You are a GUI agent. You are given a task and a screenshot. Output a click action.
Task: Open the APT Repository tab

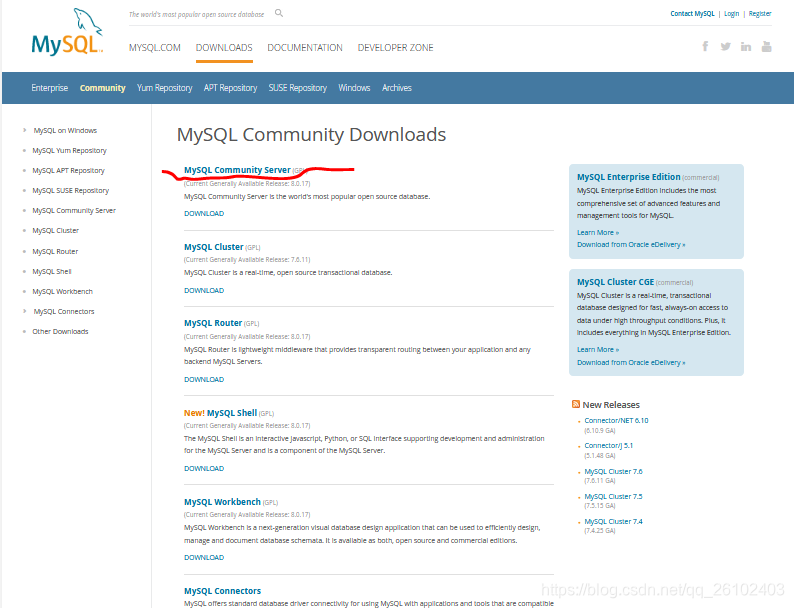point(230,88)
